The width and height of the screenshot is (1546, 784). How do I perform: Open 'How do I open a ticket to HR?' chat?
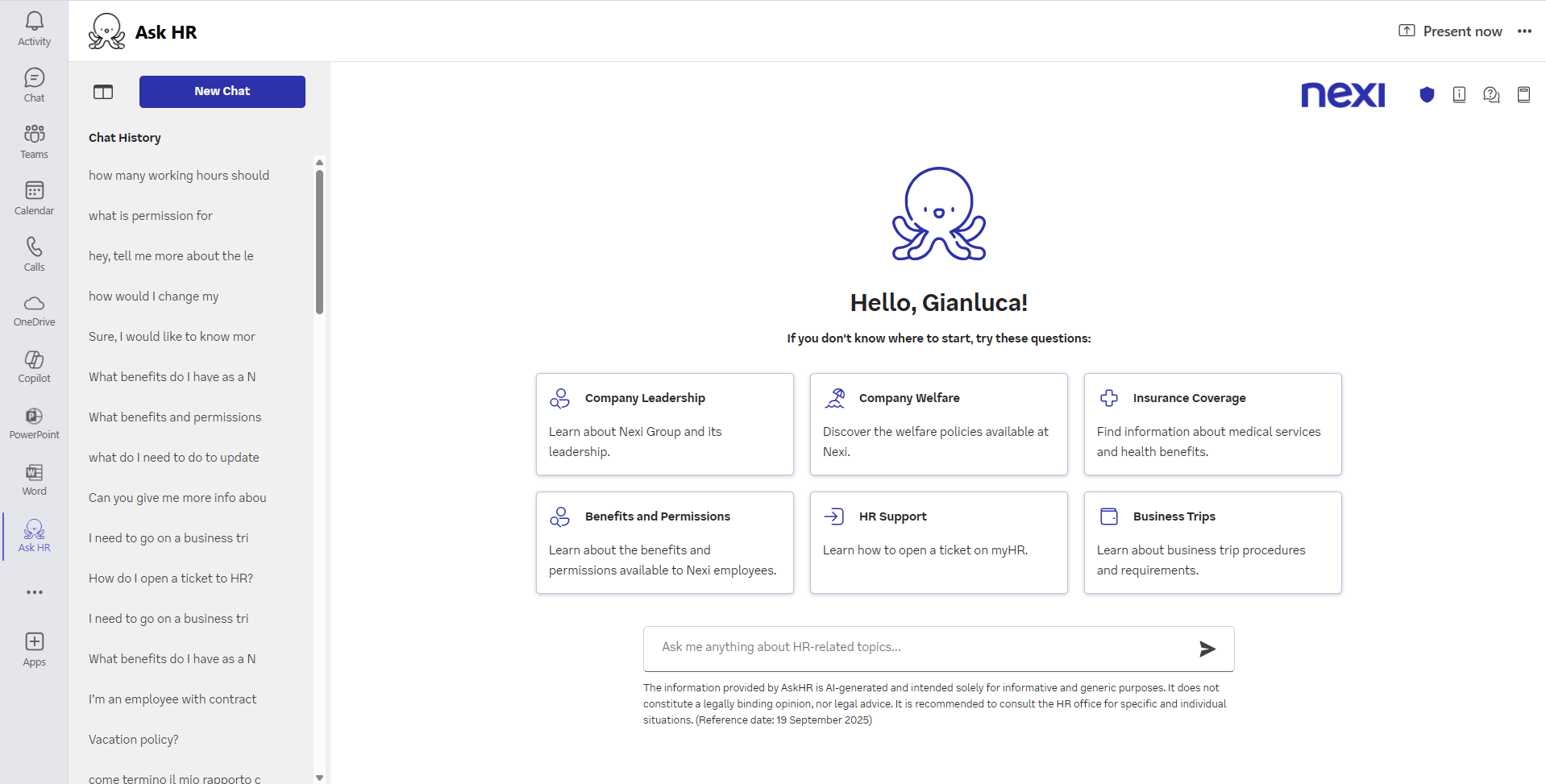pos(171,579)
